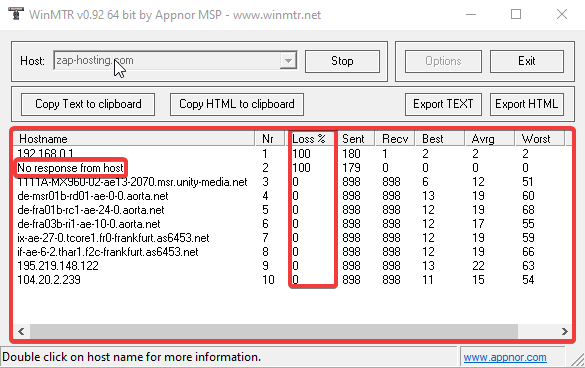Screen dimensions: 585x368
Task: Click Sent value 180 for hop 1
Action: [351, 154]
